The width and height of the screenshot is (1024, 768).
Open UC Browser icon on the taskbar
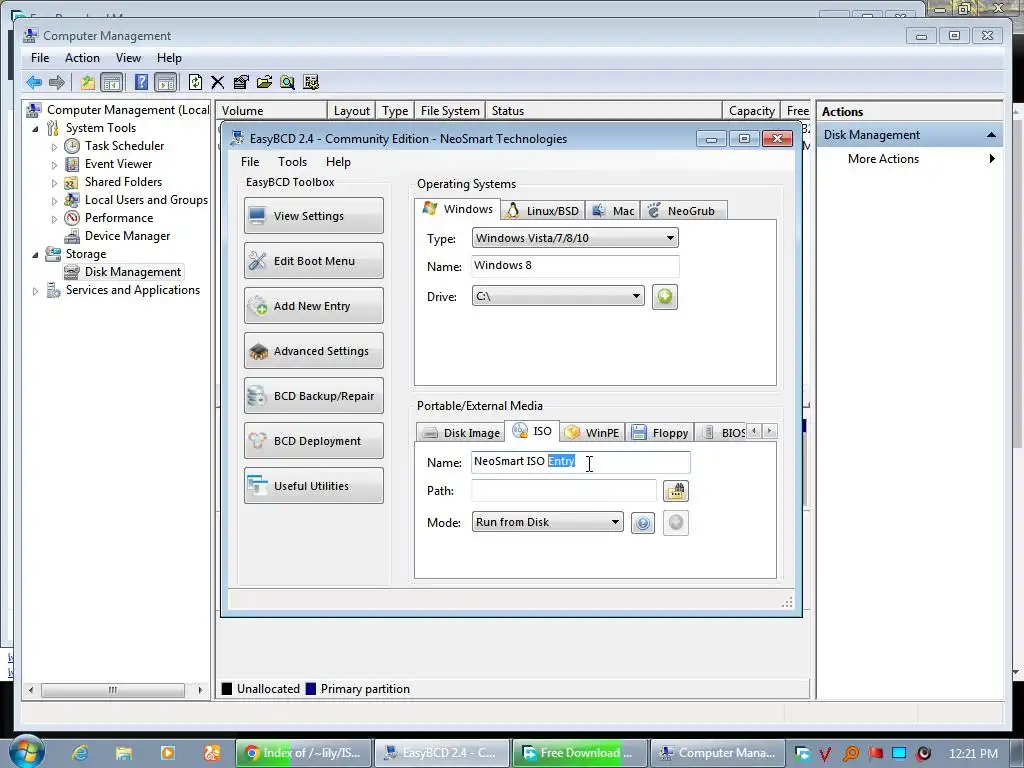click(x=212, y=753)
